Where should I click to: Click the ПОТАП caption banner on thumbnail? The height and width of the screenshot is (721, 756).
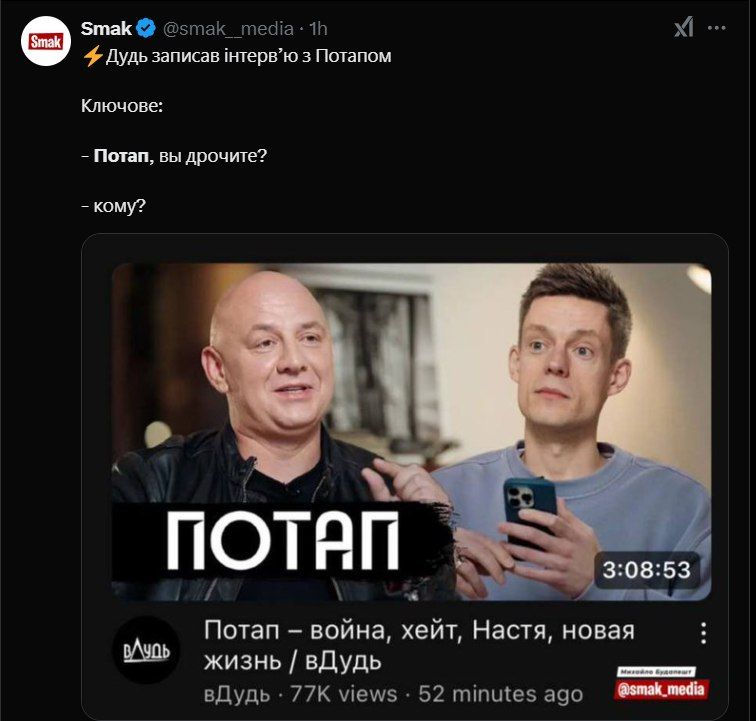[282, 541]
